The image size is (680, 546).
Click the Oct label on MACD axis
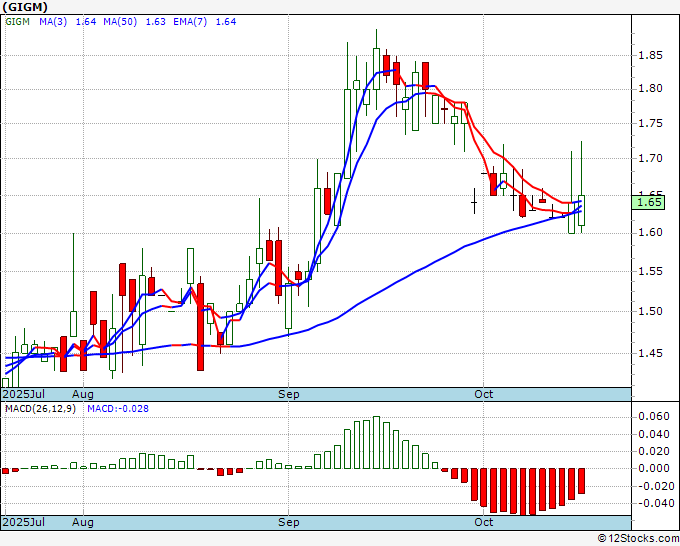point(484,522)
